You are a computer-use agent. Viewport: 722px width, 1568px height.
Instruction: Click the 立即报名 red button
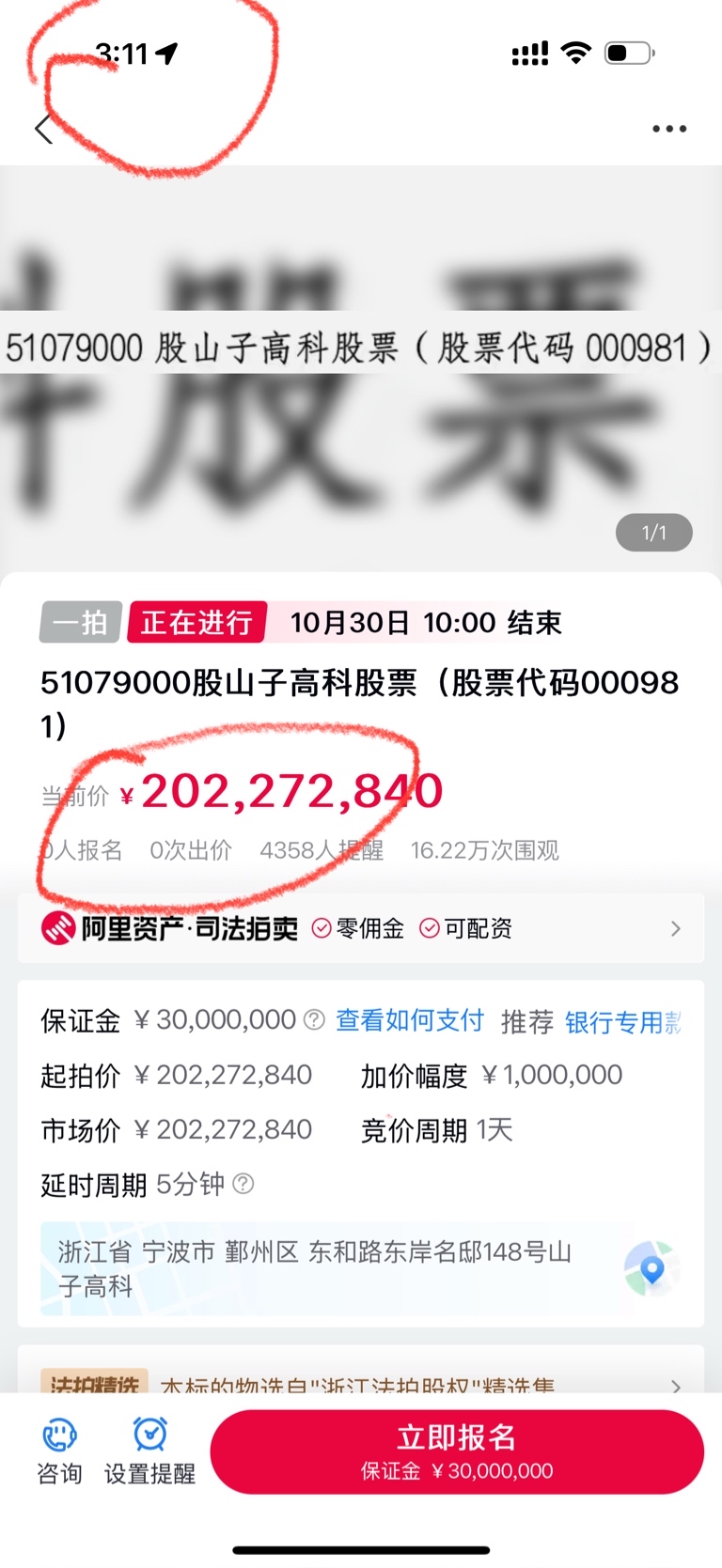457,1452
